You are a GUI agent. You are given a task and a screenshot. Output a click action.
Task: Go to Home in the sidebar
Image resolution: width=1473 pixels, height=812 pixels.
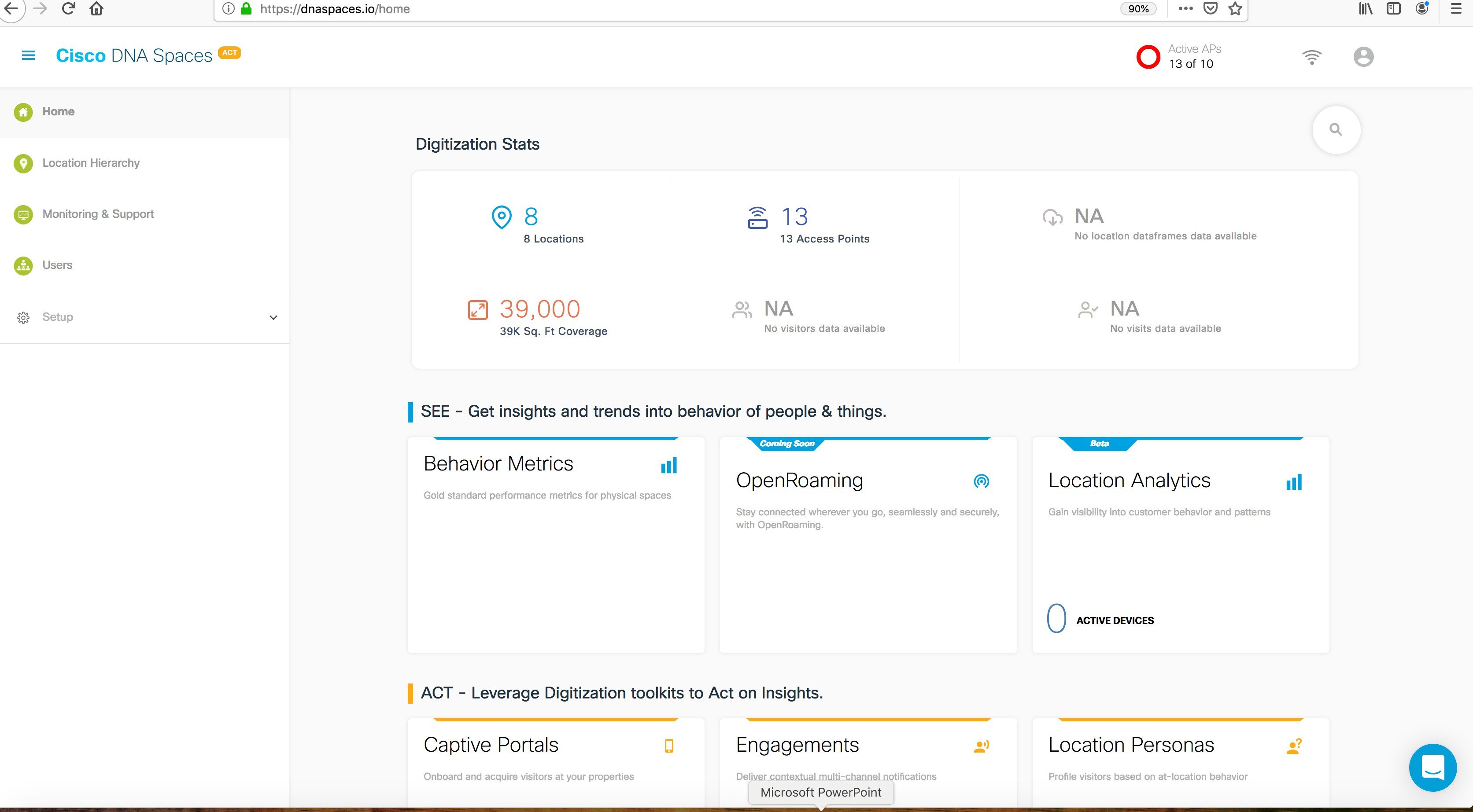click(x=145, y=112)
